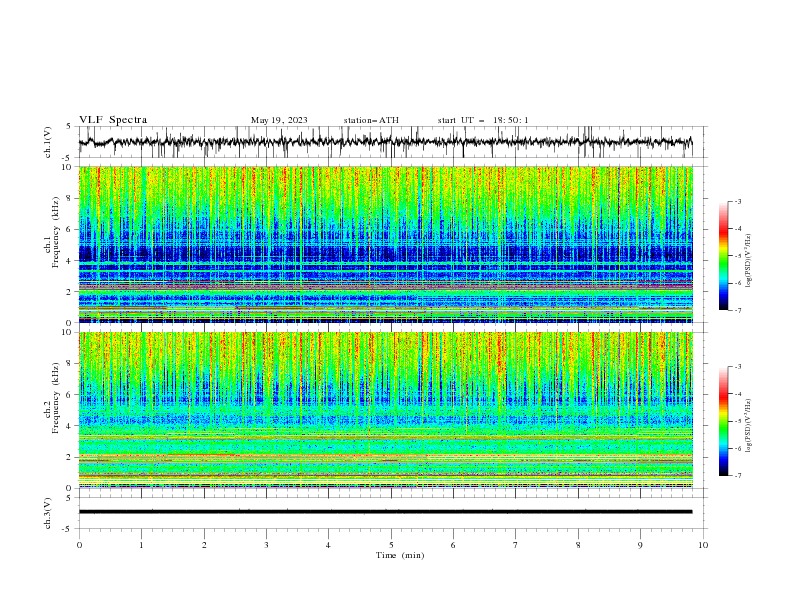Click the ch.2 spectrogram color scale bar
Viewport: 792px width, 612px height.
[x=723, y=421]
